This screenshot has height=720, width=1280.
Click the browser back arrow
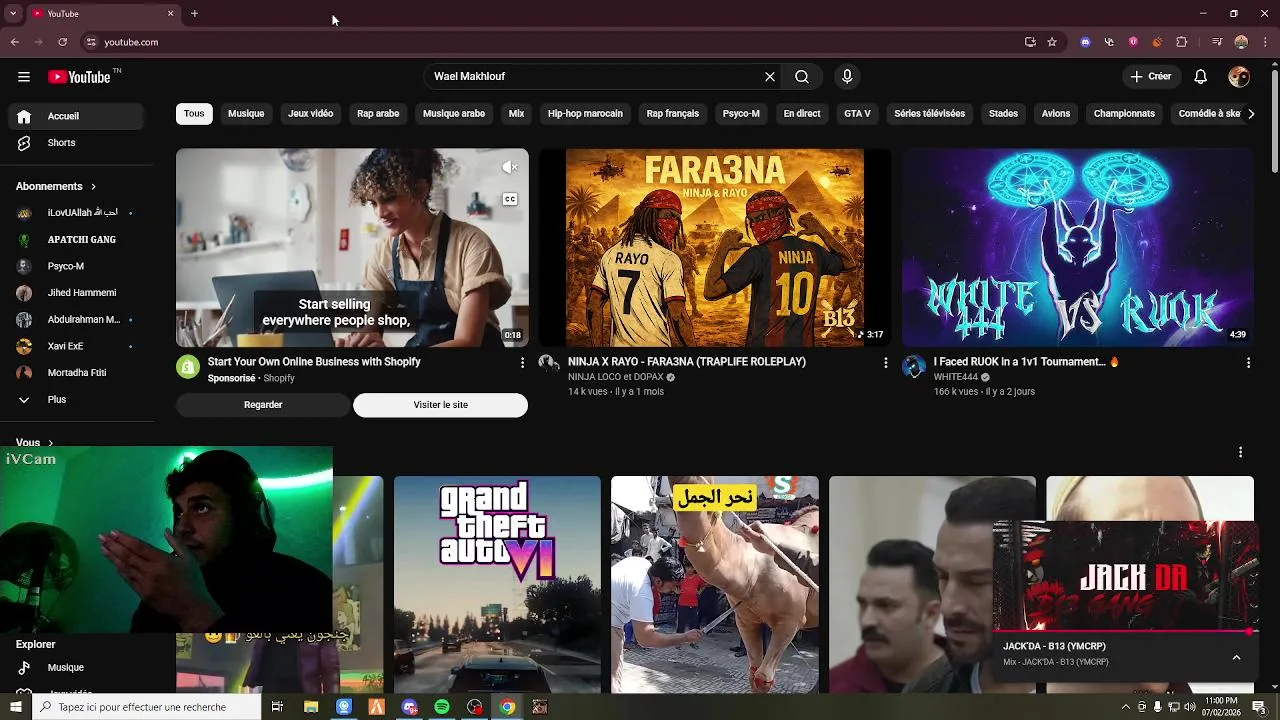pos(15,42)
